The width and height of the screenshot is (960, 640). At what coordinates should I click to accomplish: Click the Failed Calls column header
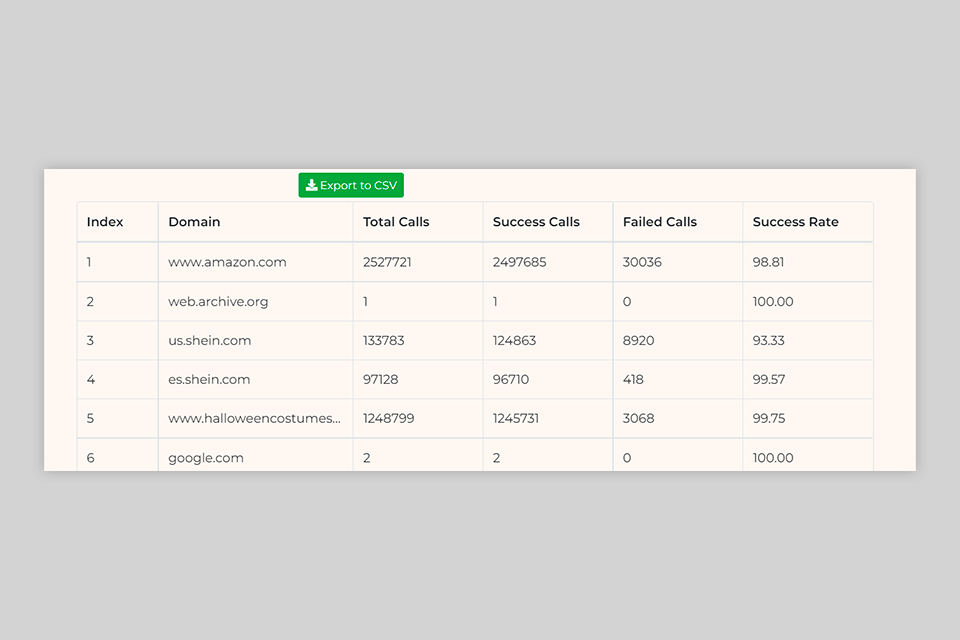[660, 222]
